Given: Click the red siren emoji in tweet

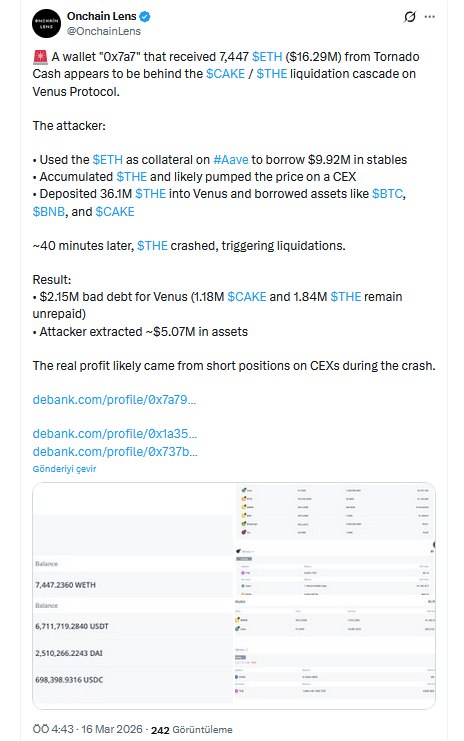Looking at the screenshot, I should [x=40, y=57].
